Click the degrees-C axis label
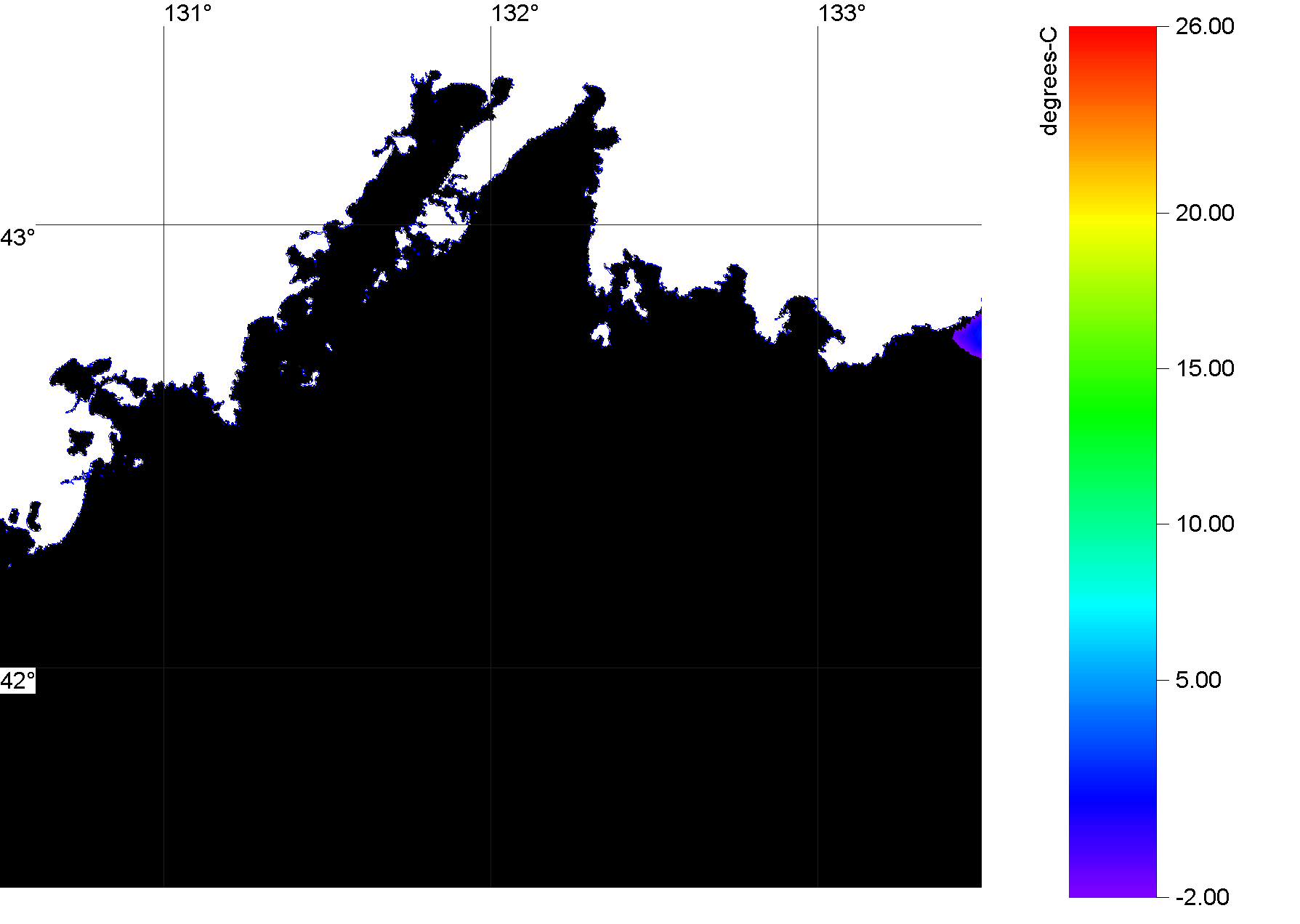The height and width of the screenshot is (924, 1300). point(1049,81)
